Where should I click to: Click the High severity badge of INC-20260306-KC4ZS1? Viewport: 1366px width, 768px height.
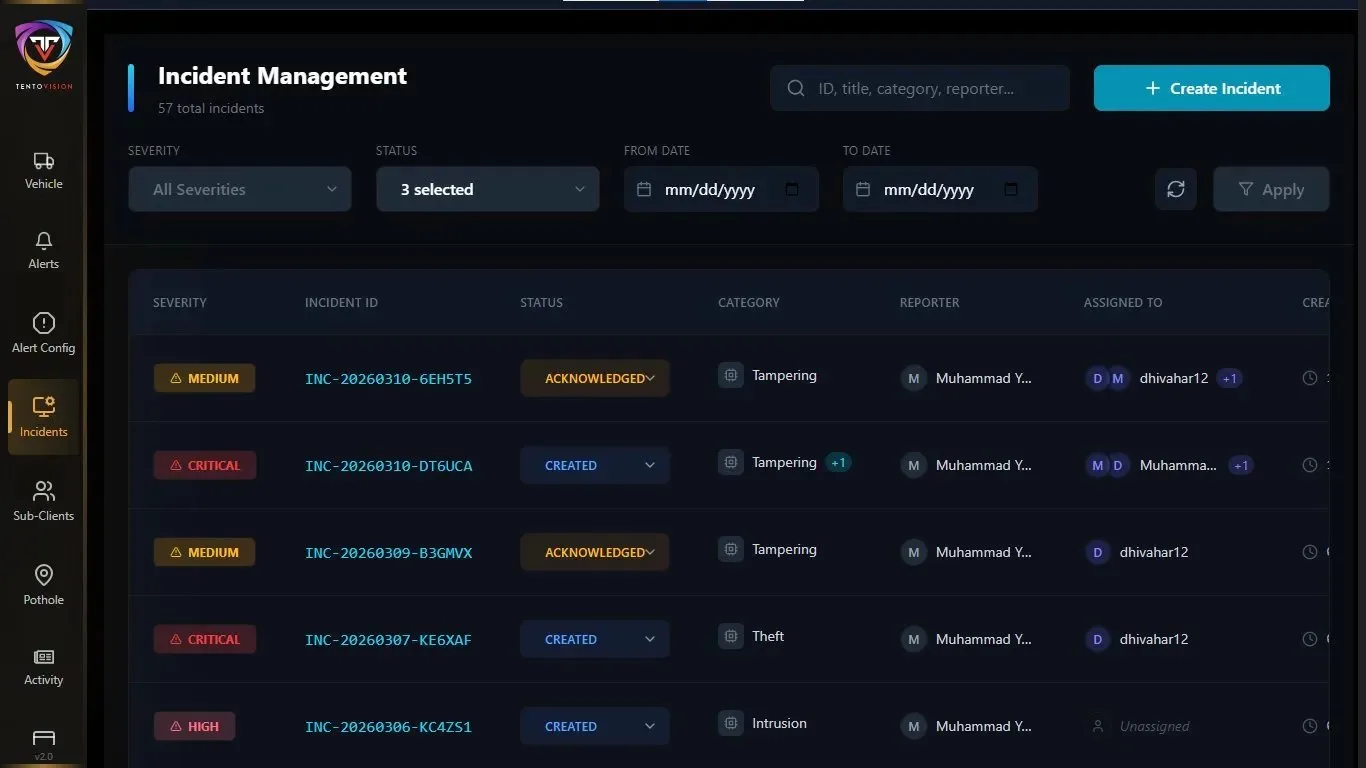194,726
